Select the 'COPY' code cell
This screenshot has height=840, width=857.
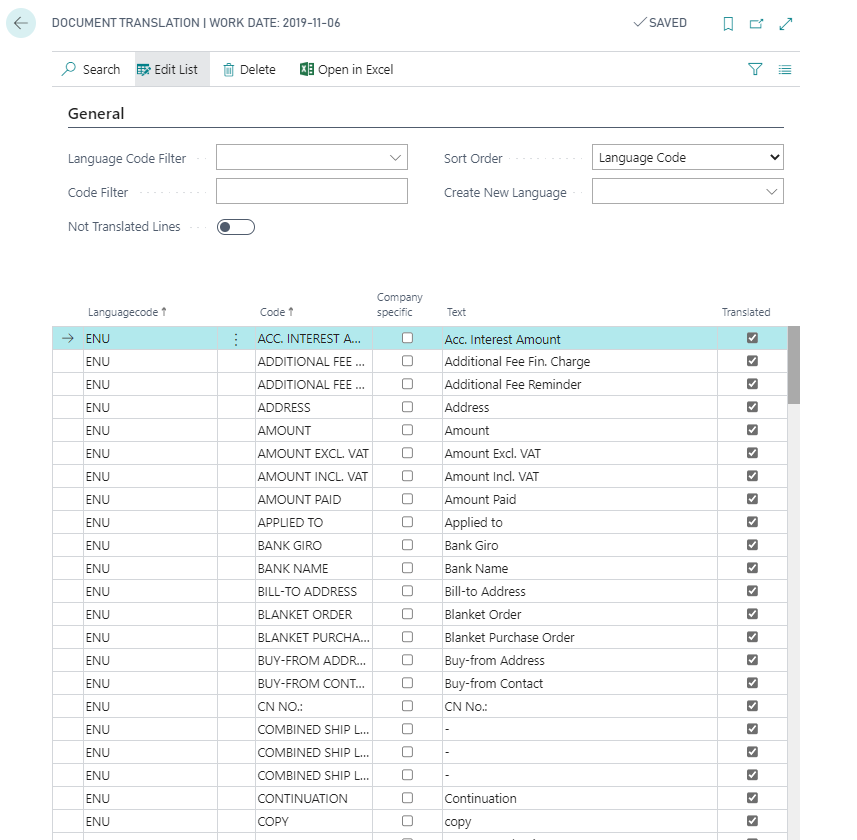(314, 821)
